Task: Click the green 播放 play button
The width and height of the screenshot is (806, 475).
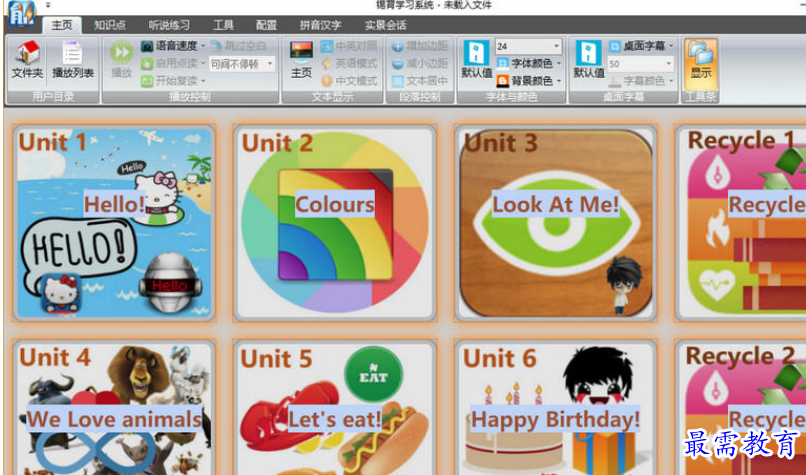Action: pos(121,60)
